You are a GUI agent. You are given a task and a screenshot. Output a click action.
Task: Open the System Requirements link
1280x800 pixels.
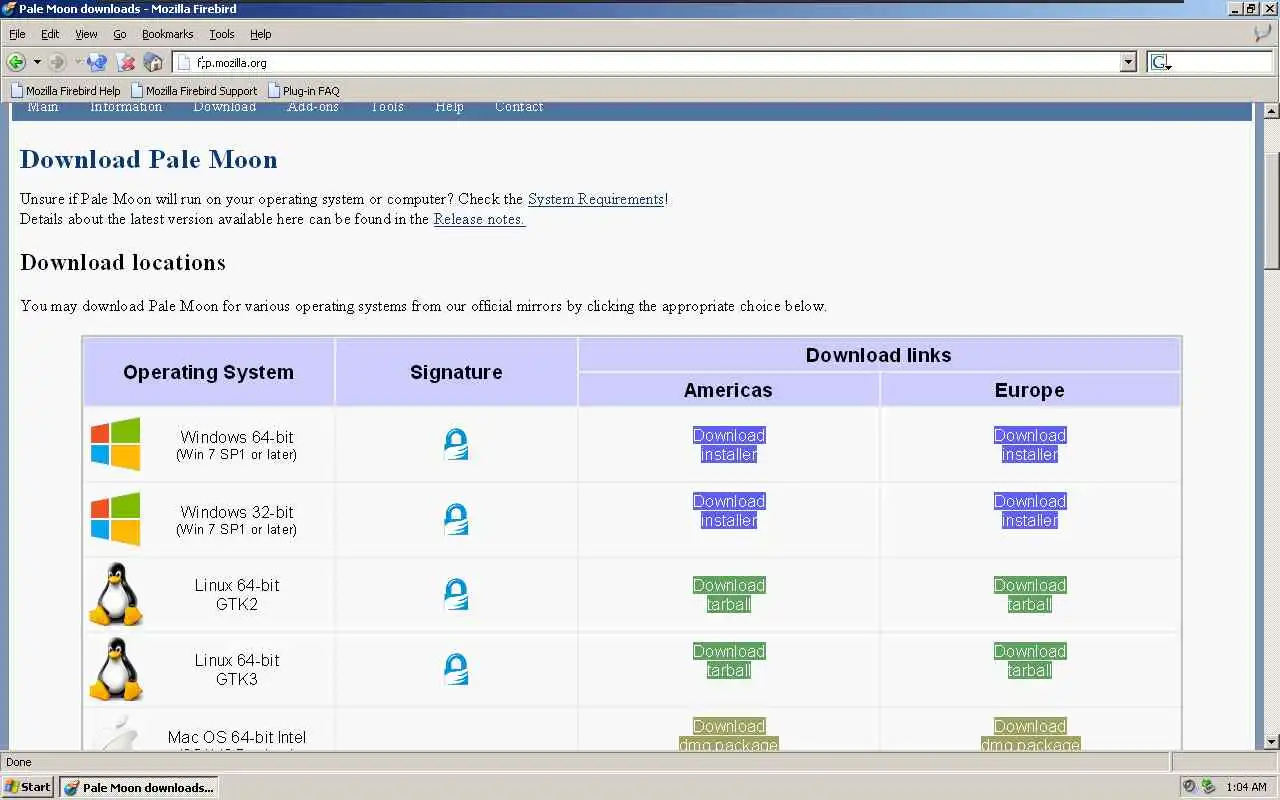[596, 199]
